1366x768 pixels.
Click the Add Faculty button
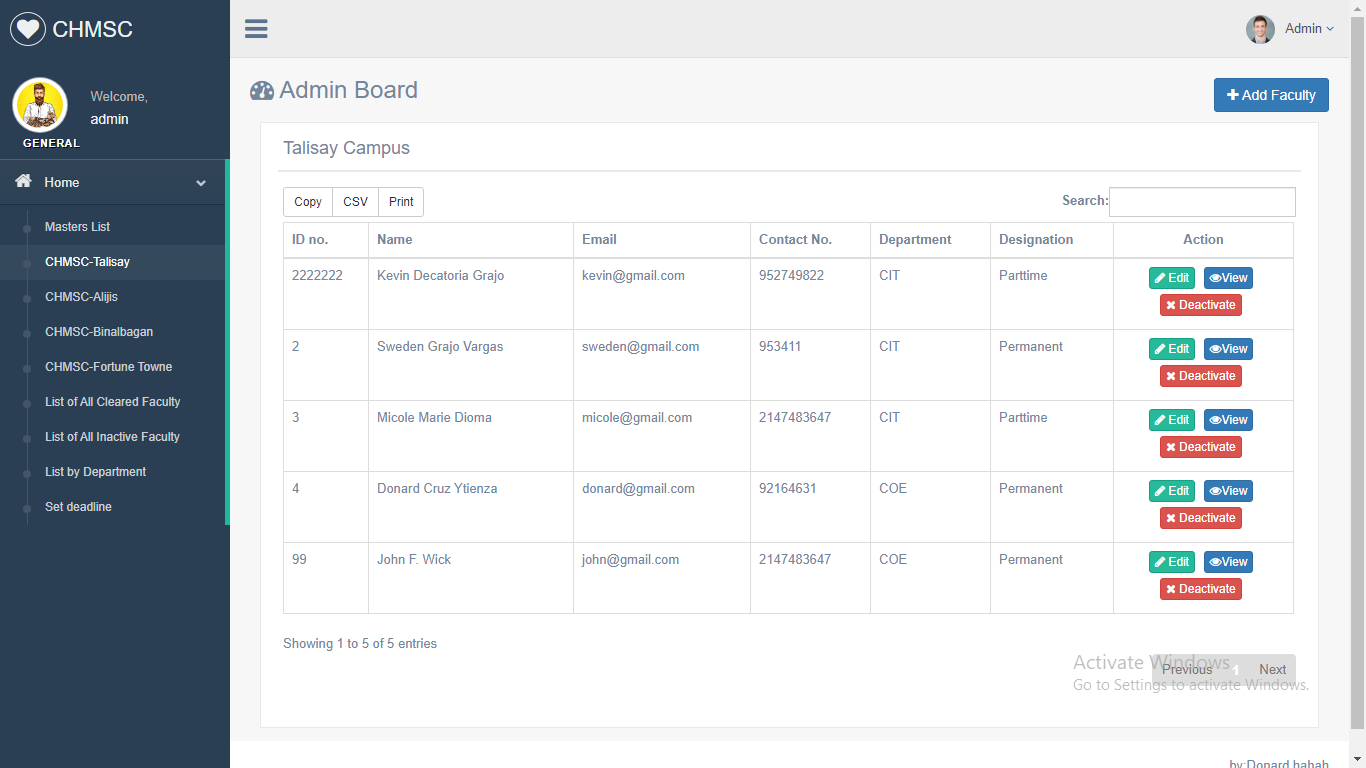point(1271,94)
